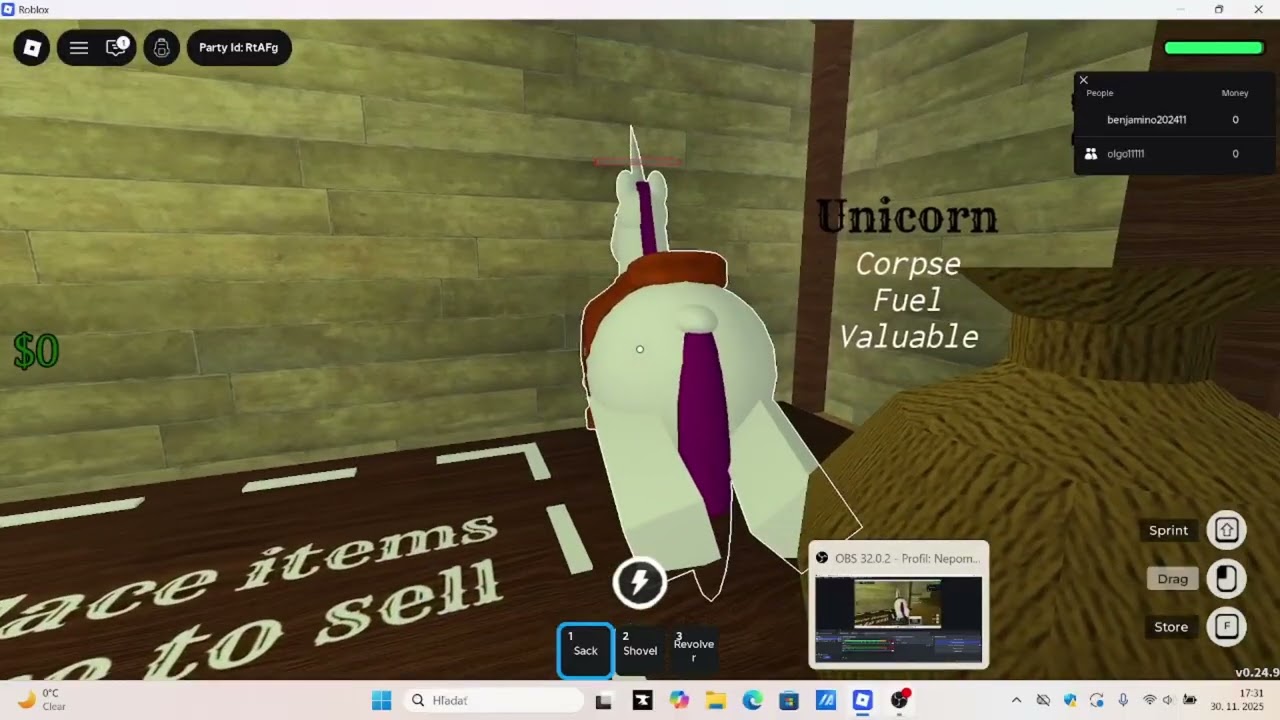Open Microsoft Edge from the taskbar
The height and width of the screenshot is (720, 1280).
coord(752,700)
